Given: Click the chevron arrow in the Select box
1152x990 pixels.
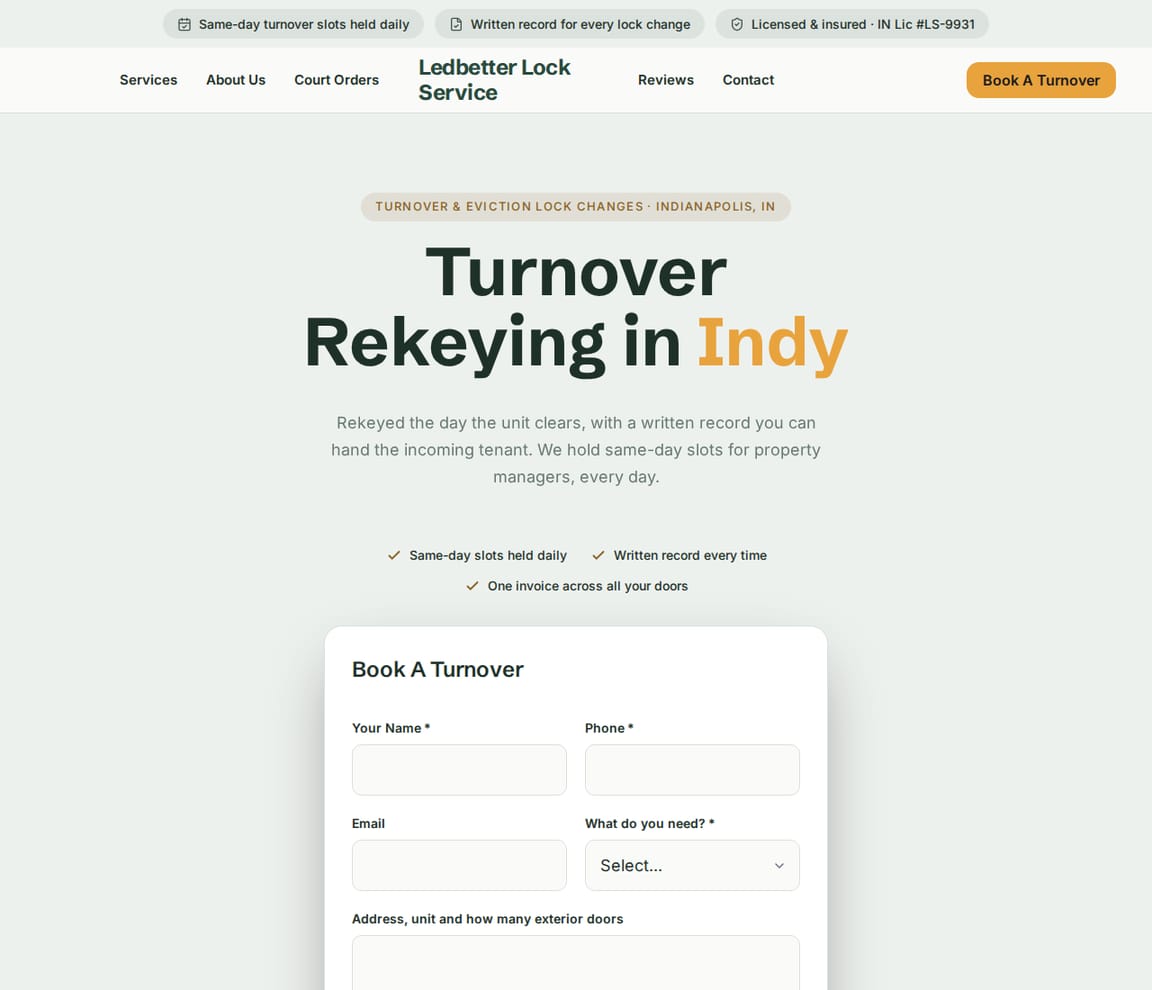Looking at the screenshot, I should click(779, 866).
